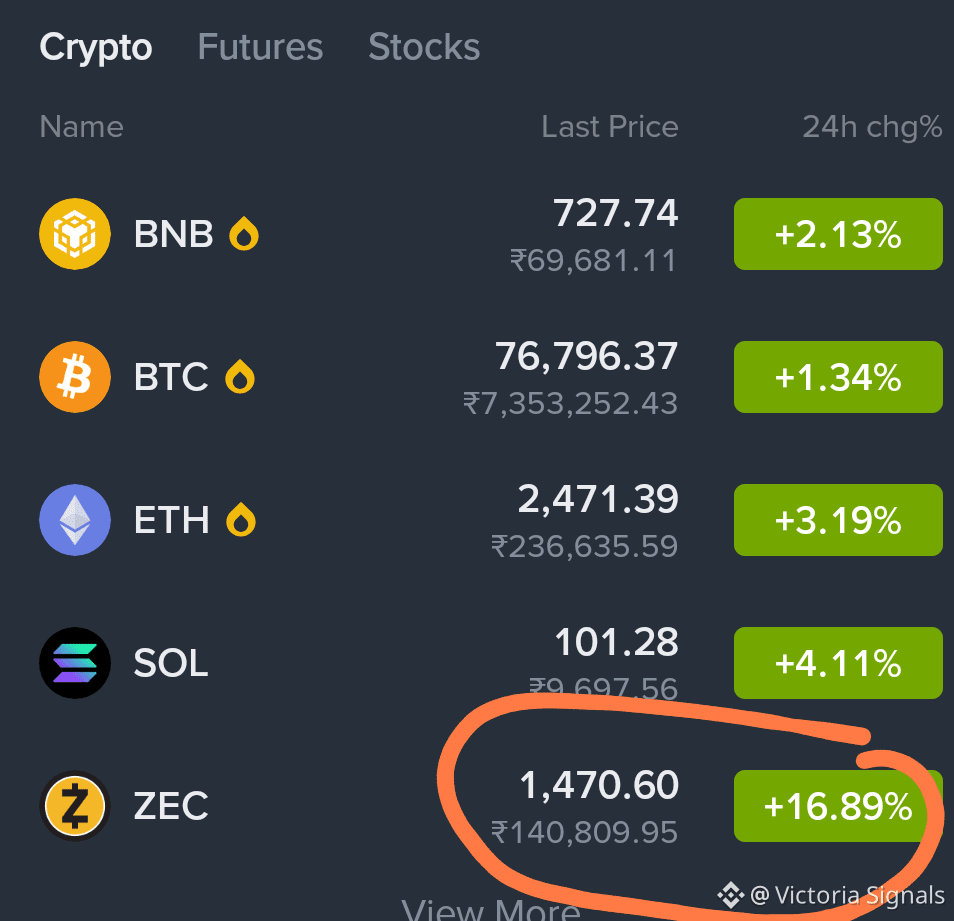Click the Binance logo in the watermark

pyautogui.click(x=730, y=895)
